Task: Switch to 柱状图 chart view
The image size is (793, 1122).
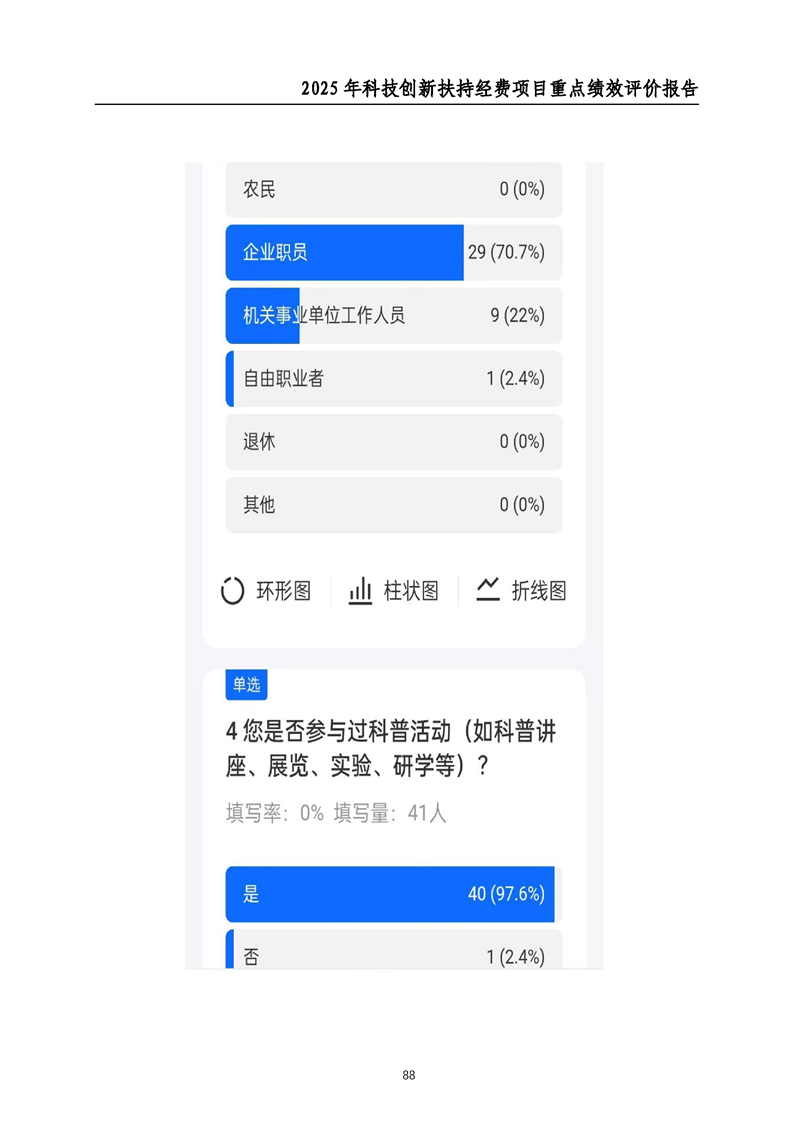Action: click(x=394, y=591)
